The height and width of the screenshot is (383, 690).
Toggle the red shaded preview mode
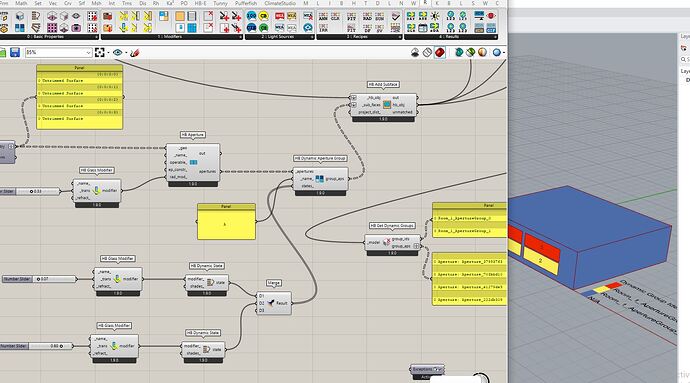coord(439,53)
